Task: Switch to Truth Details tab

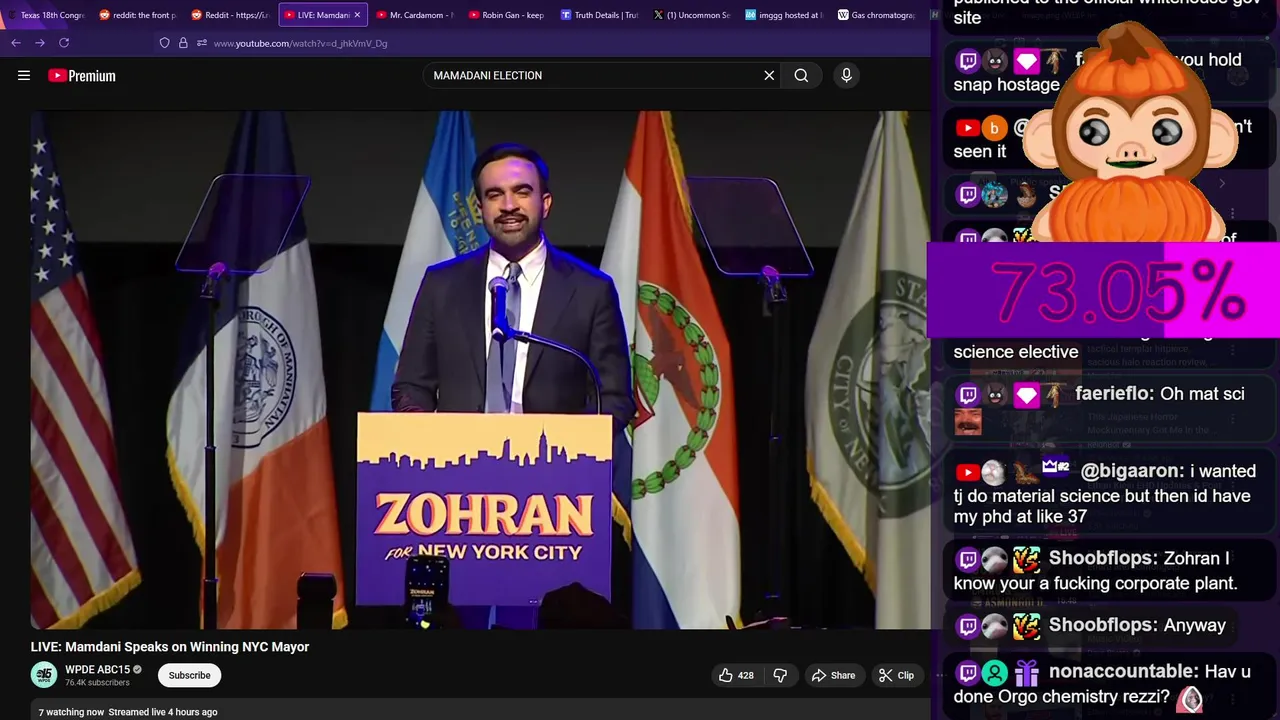Action: click(599, 15)
